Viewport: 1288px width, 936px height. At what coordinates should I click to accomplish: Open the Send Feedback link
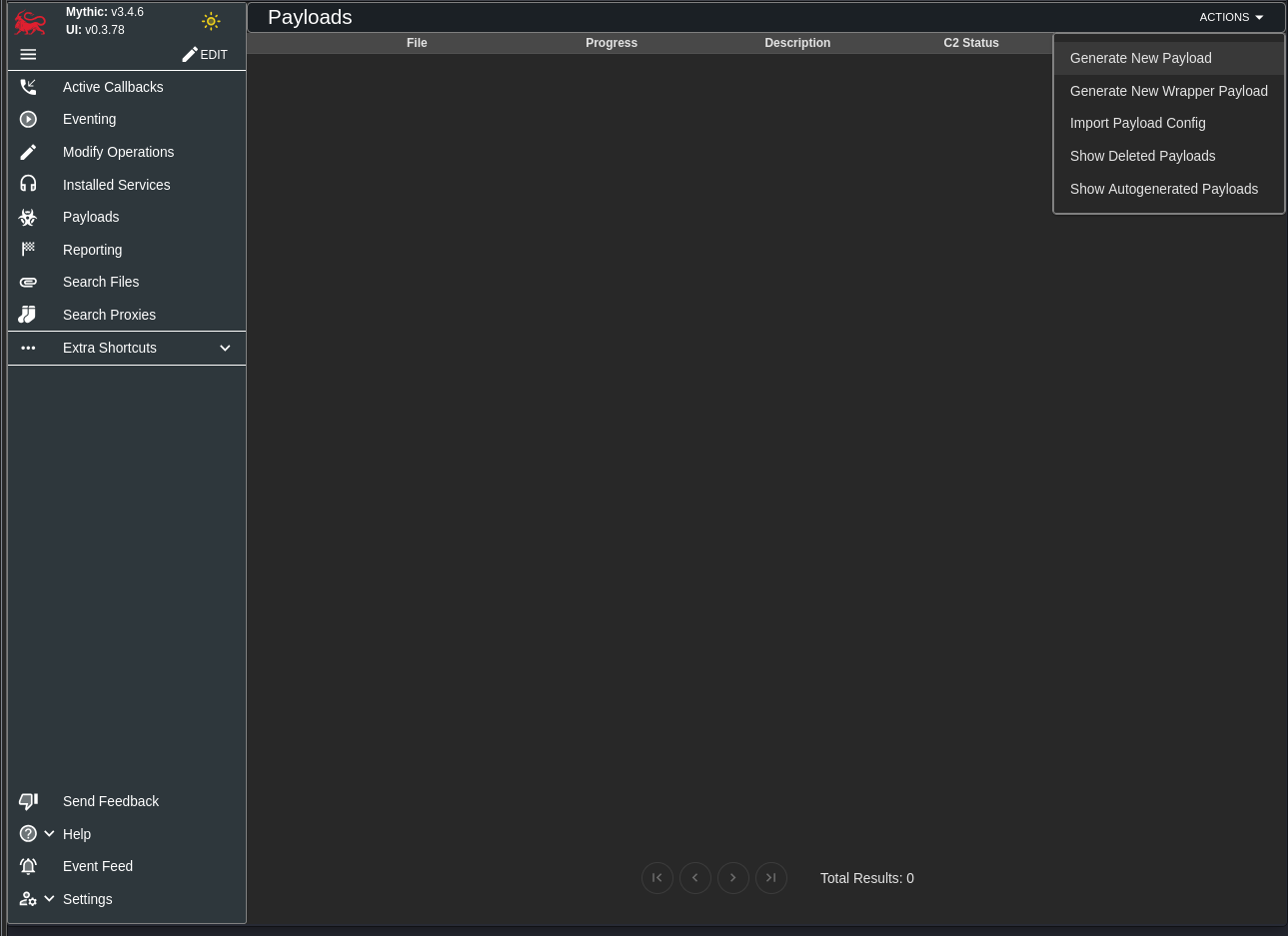(x=110, y=801)
